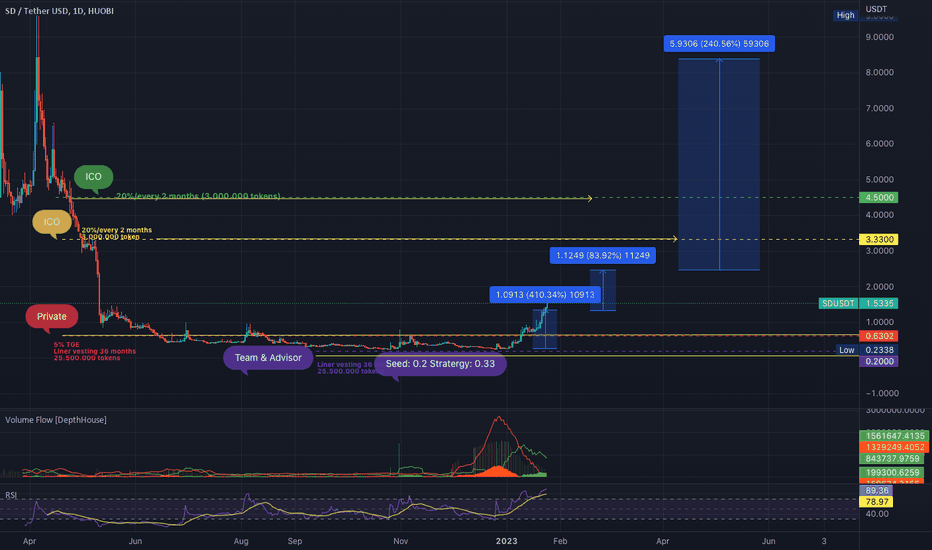Select the 1.1249 (83.92%) price range label
The image size is (932, 550).
tap(603, 256)
